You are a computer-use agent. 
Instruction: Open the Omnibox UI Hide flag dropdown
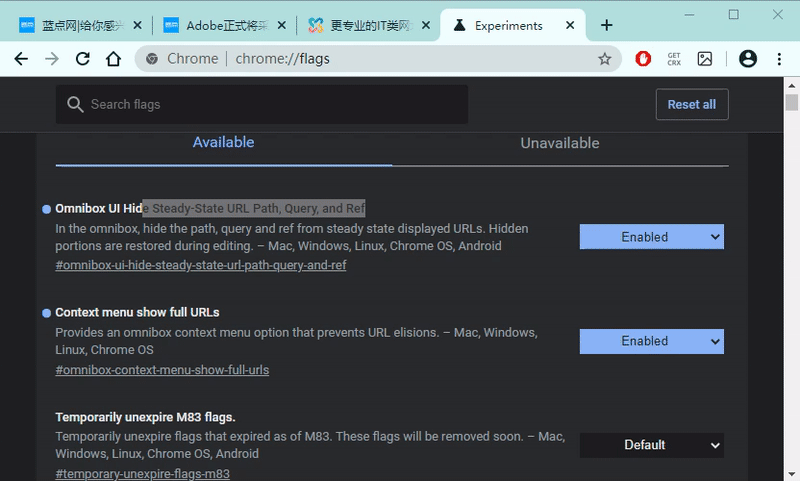click(651, 237)
